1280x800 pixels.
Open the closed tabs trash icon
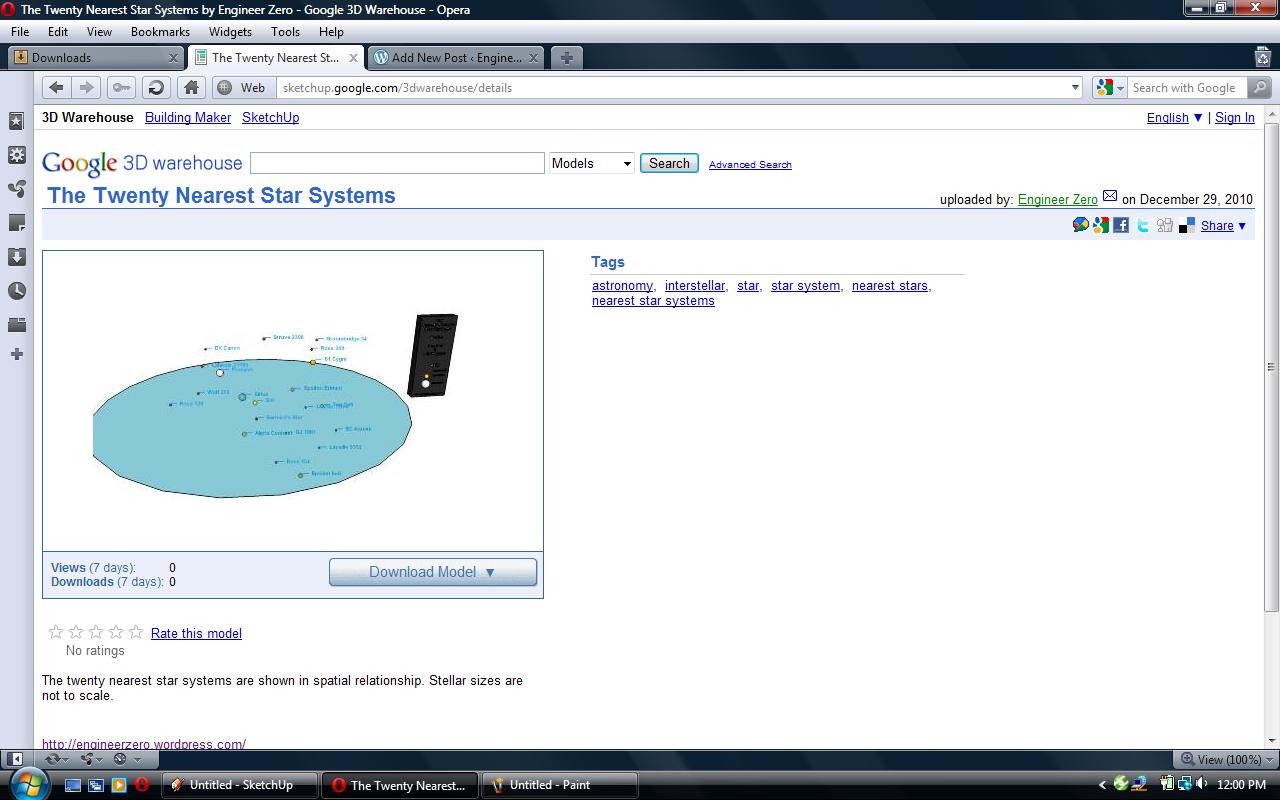point(1263,58)
